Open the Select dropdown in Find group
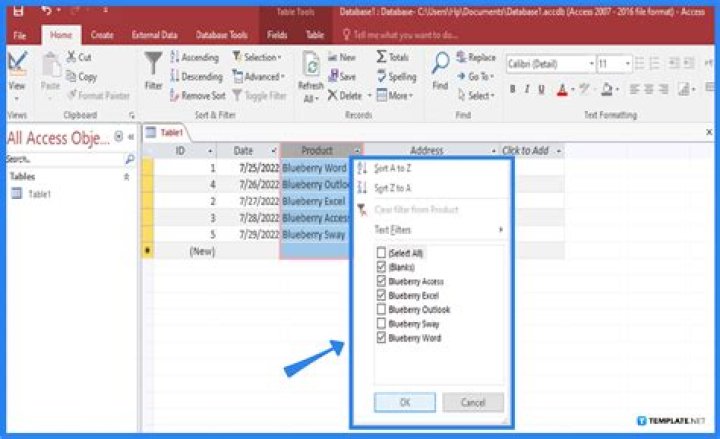Screen dimensions: 720x439 tap(476, 96)
